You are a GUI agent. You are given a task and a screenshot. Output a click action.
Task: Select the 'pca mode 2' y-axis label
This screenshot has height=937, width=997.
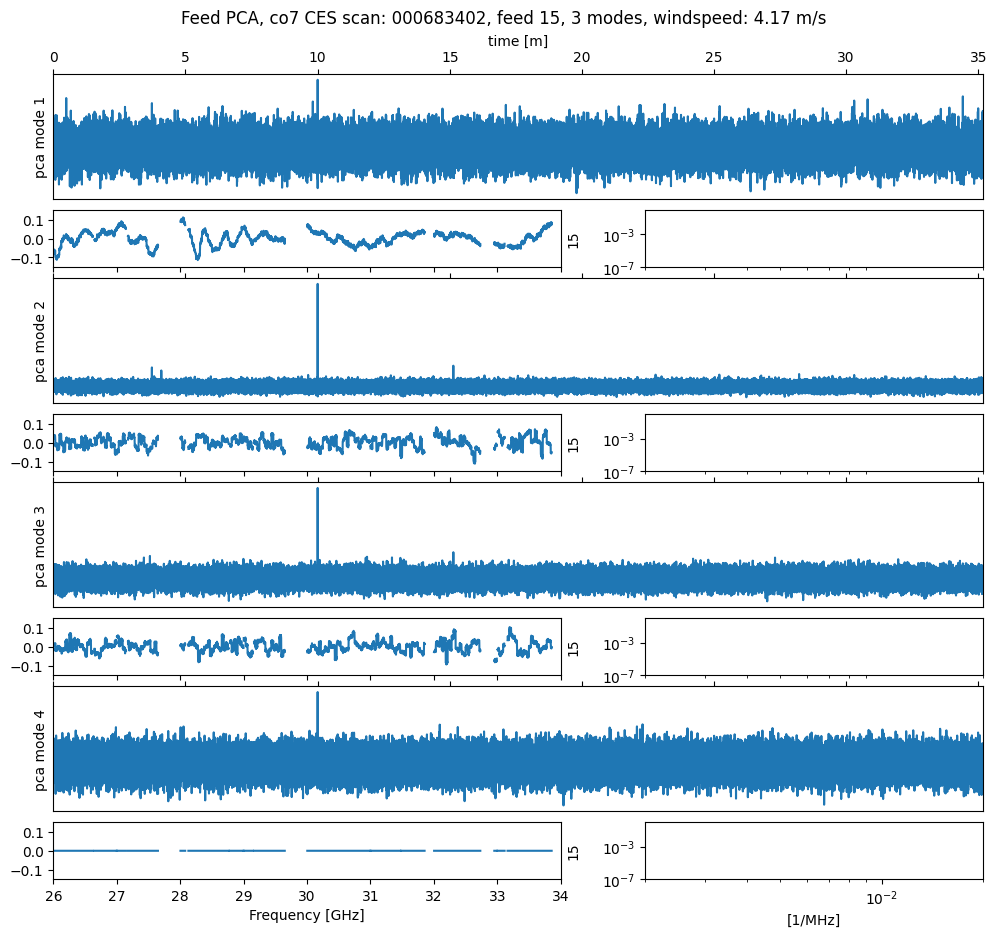tap(41, 342)
